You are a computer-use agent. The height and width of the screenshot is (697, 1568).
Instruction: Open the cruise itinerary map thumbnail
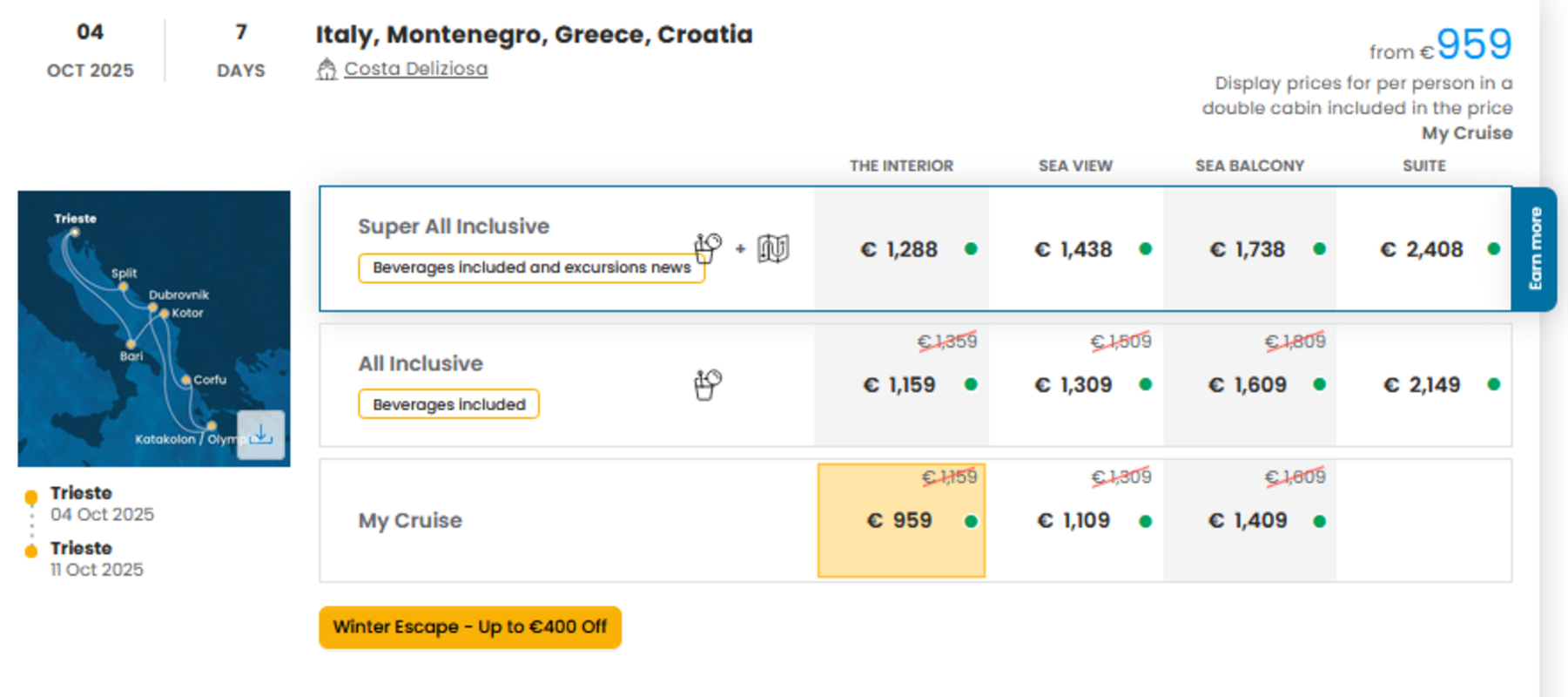click(x=154, y=328)
